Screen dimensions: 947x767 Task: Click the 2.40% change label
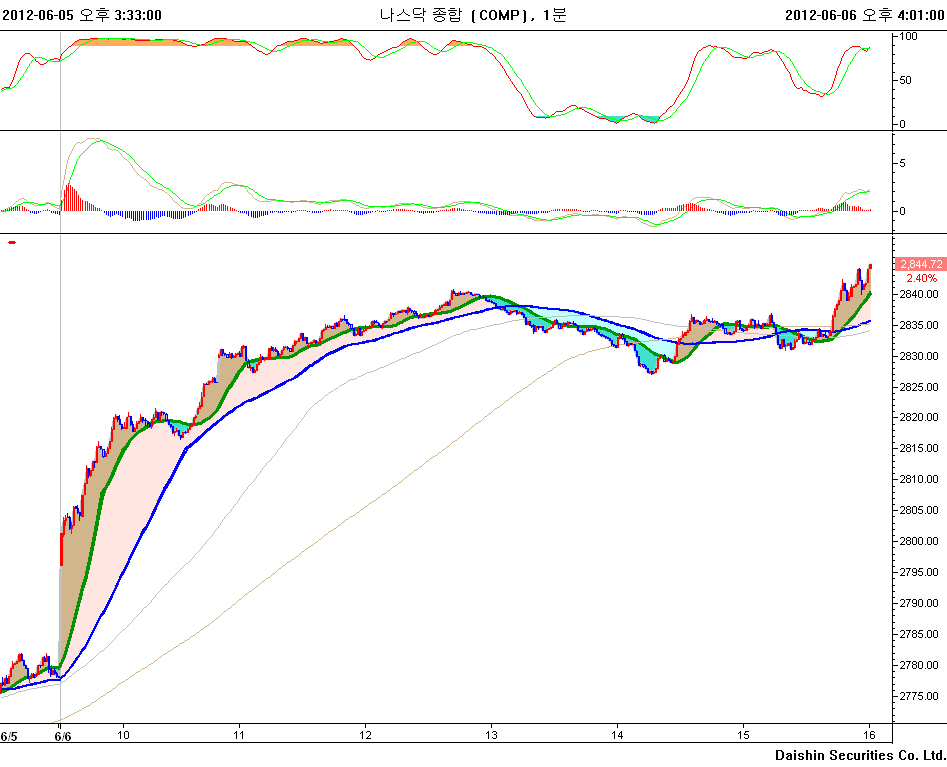point(921,278)
